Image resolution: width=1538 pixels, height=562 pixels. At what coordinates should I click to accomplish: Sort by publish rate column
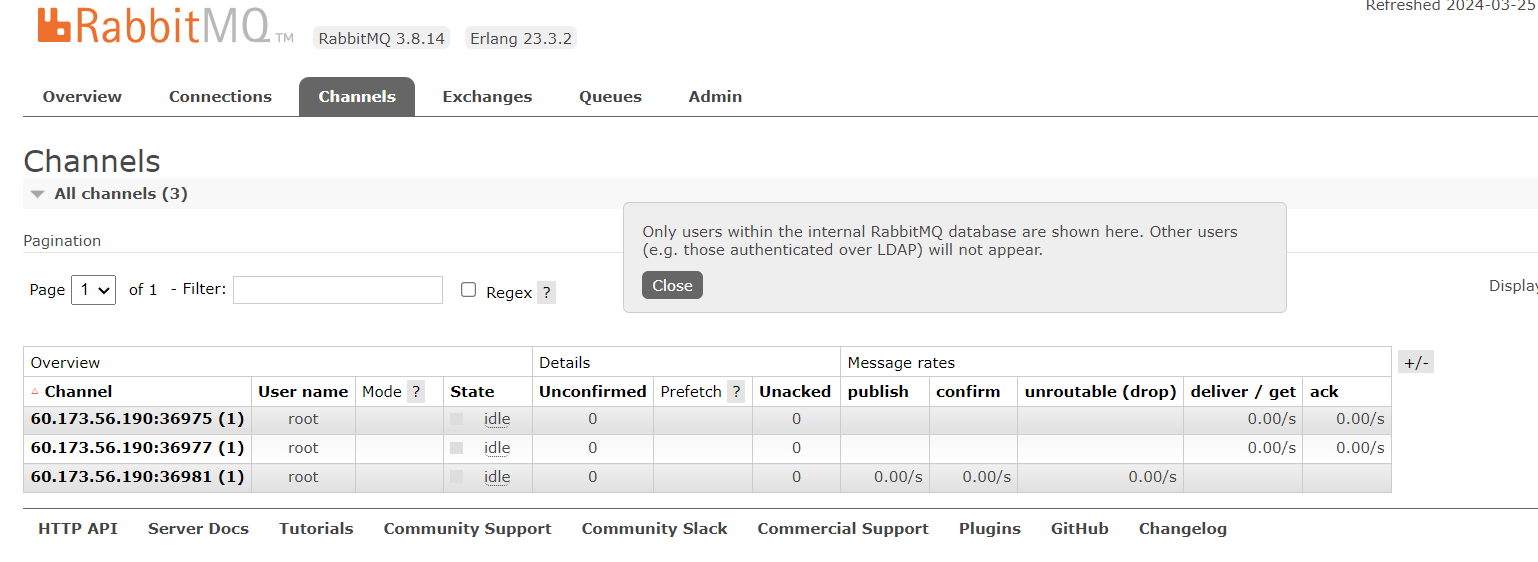[x=878, y=392]
